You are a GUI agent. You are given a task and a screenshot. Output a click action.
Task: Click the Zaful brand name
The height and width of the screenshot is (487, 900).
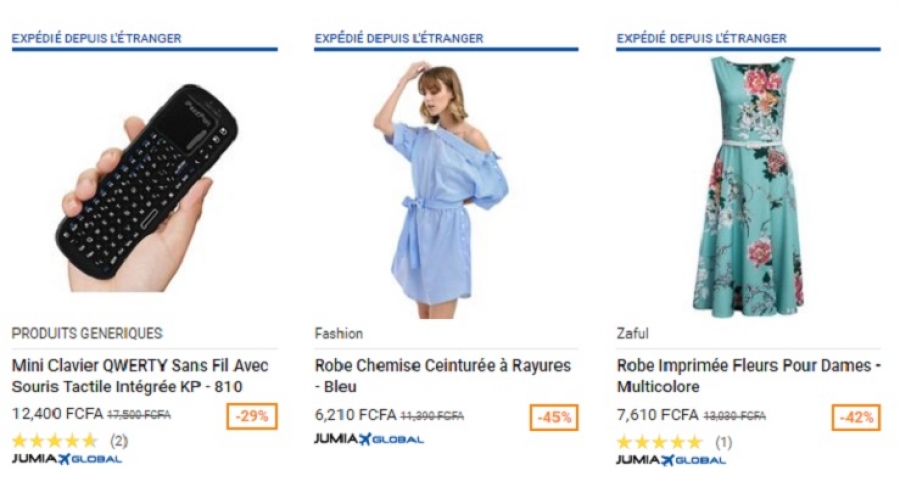click(633, 333)
